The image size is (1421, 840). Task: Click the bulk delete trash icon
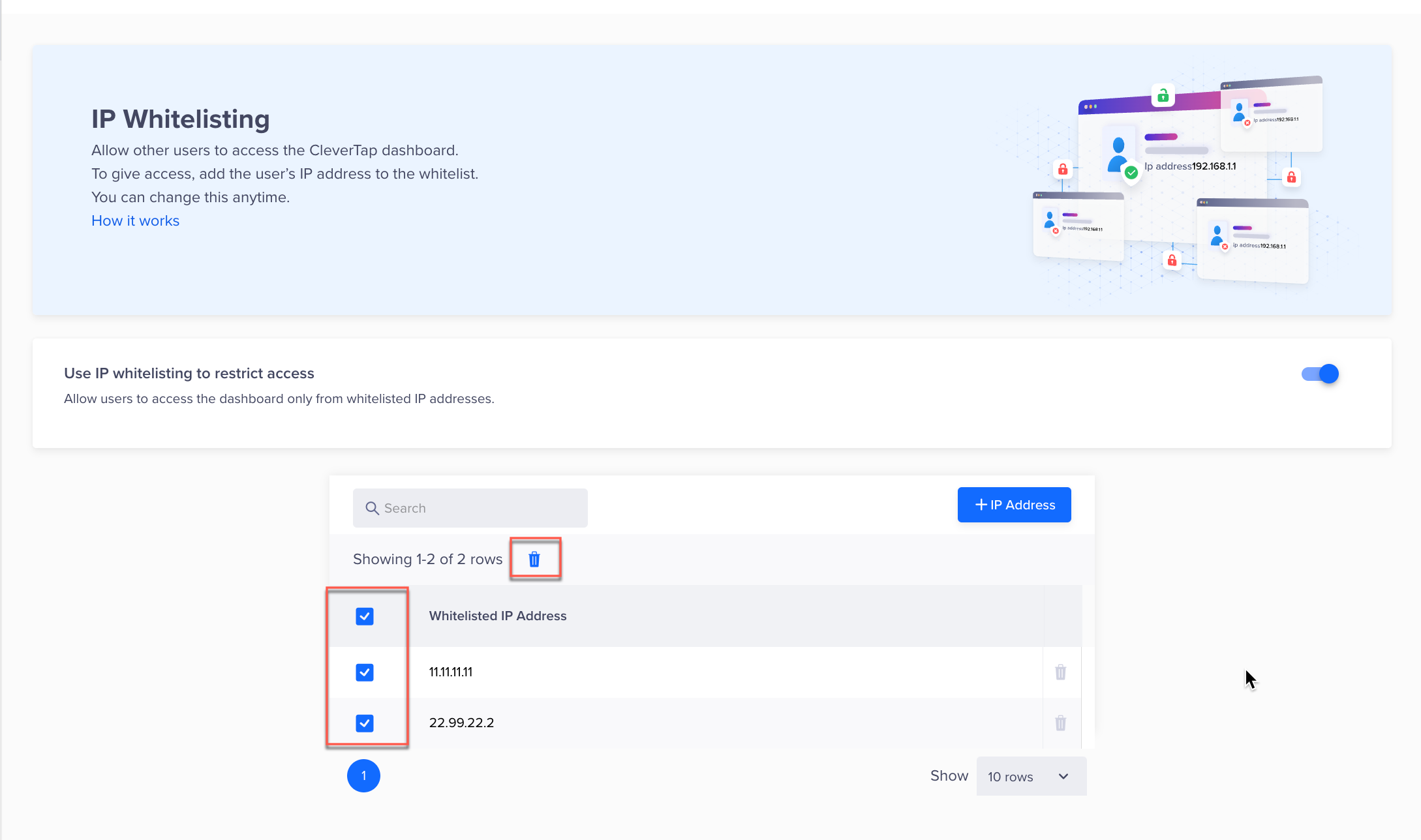click(534, 559)
